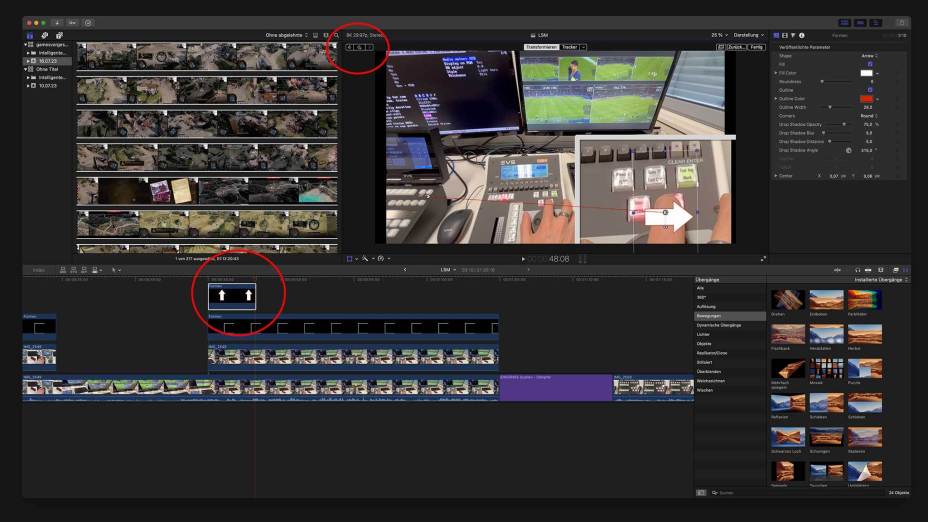928x522 pixels.
Task: Click the Index button in the timeline toolbar
Action: pyautogui.click(x=38, y=270)
